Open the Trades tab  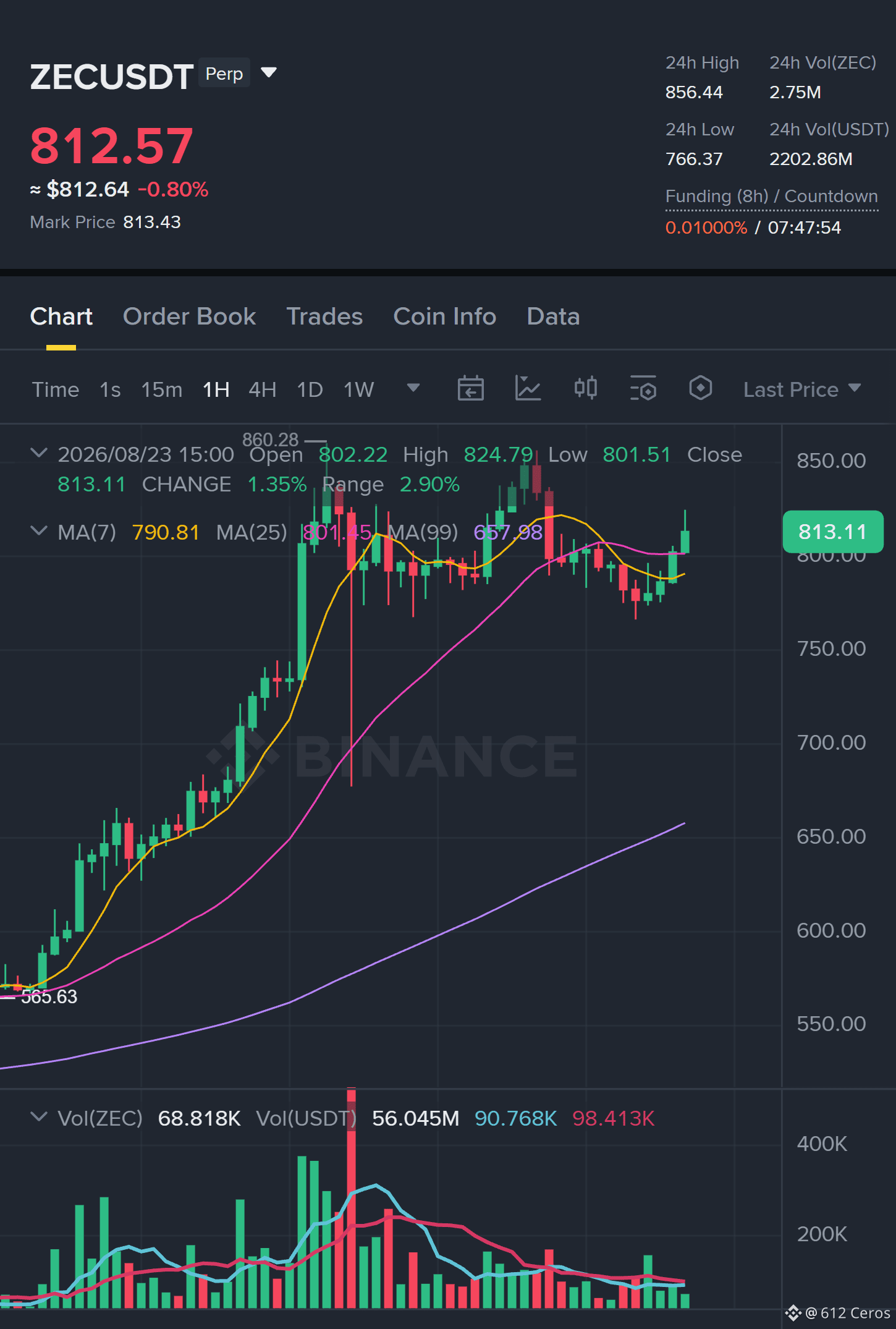click(x=324, y=316)
